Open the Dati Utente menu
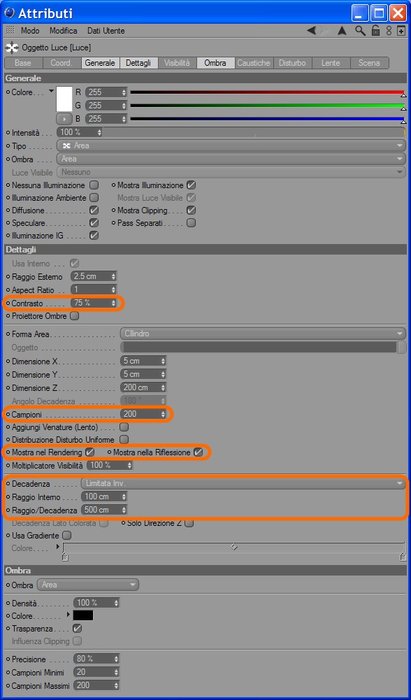Screen dimensions: 411x700 [x=106, y=31]
